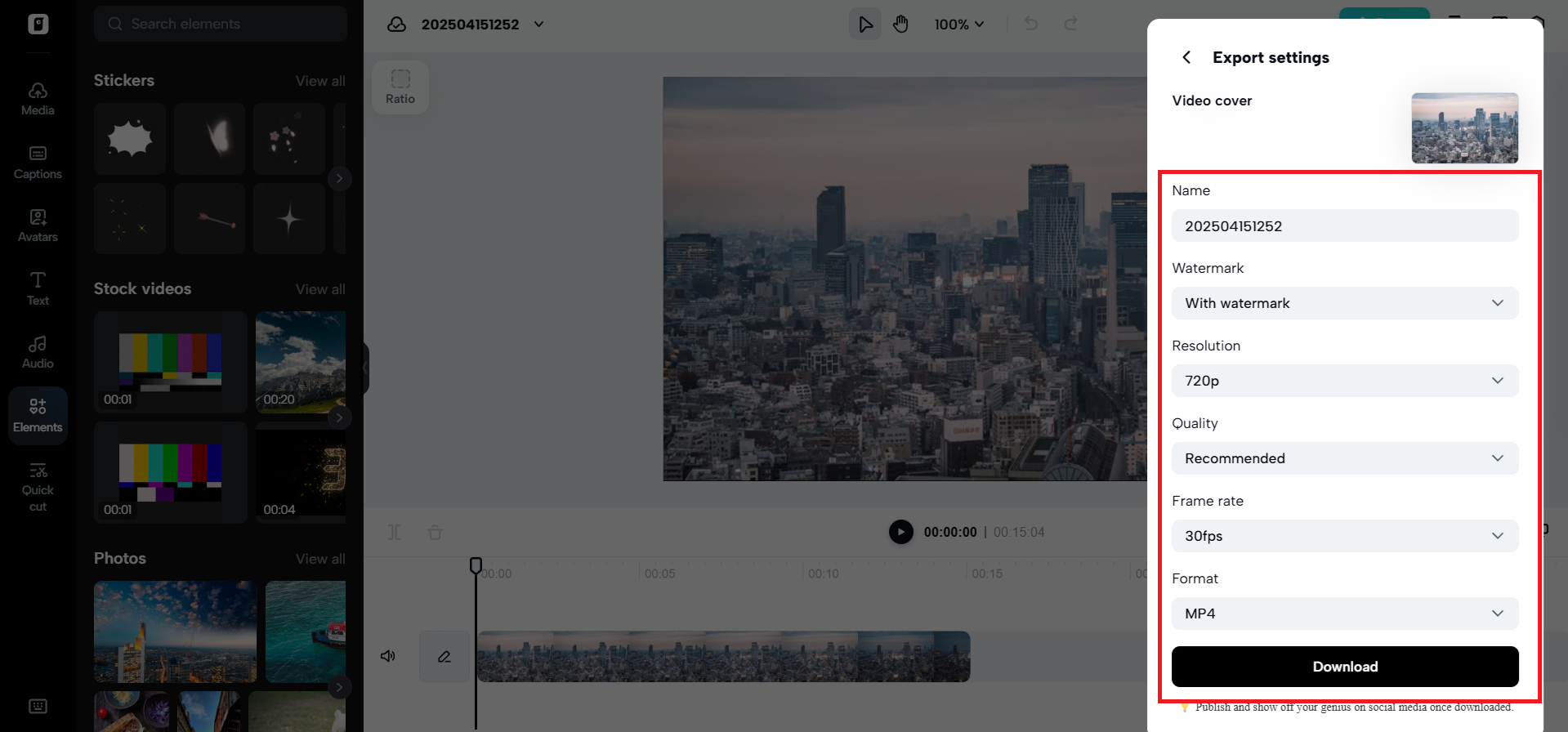The image size is (1568, 732).
Task: Select the gold sparkle 00:04 stock video
Action: (301, 472)
